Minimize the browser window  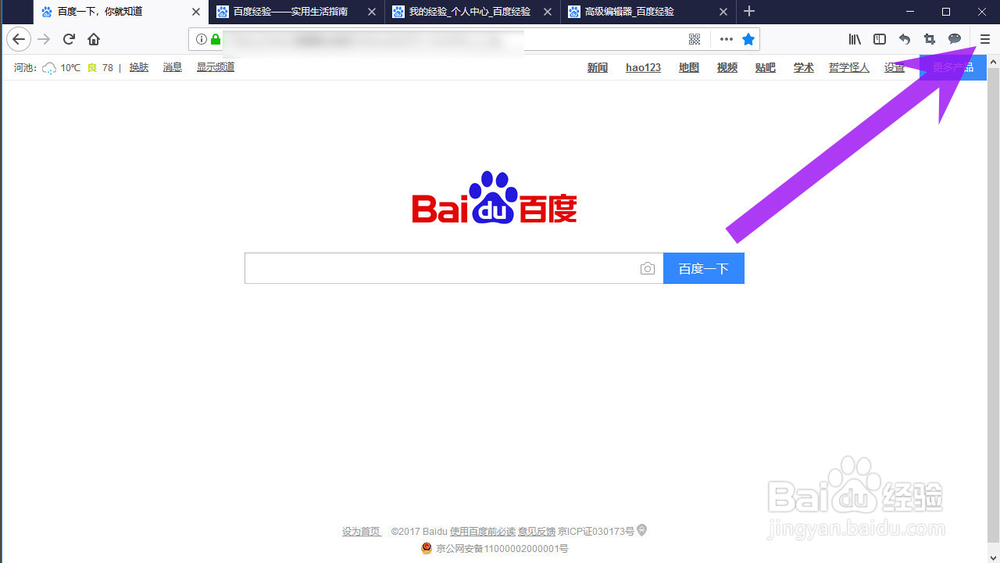click(x=910, y=11)
